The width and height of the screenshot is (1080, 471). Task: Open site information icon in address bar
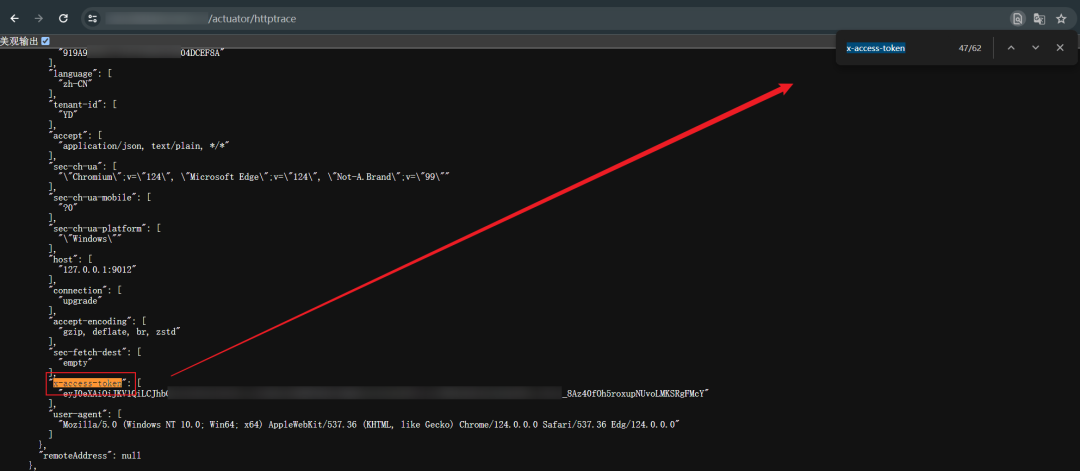92,18
